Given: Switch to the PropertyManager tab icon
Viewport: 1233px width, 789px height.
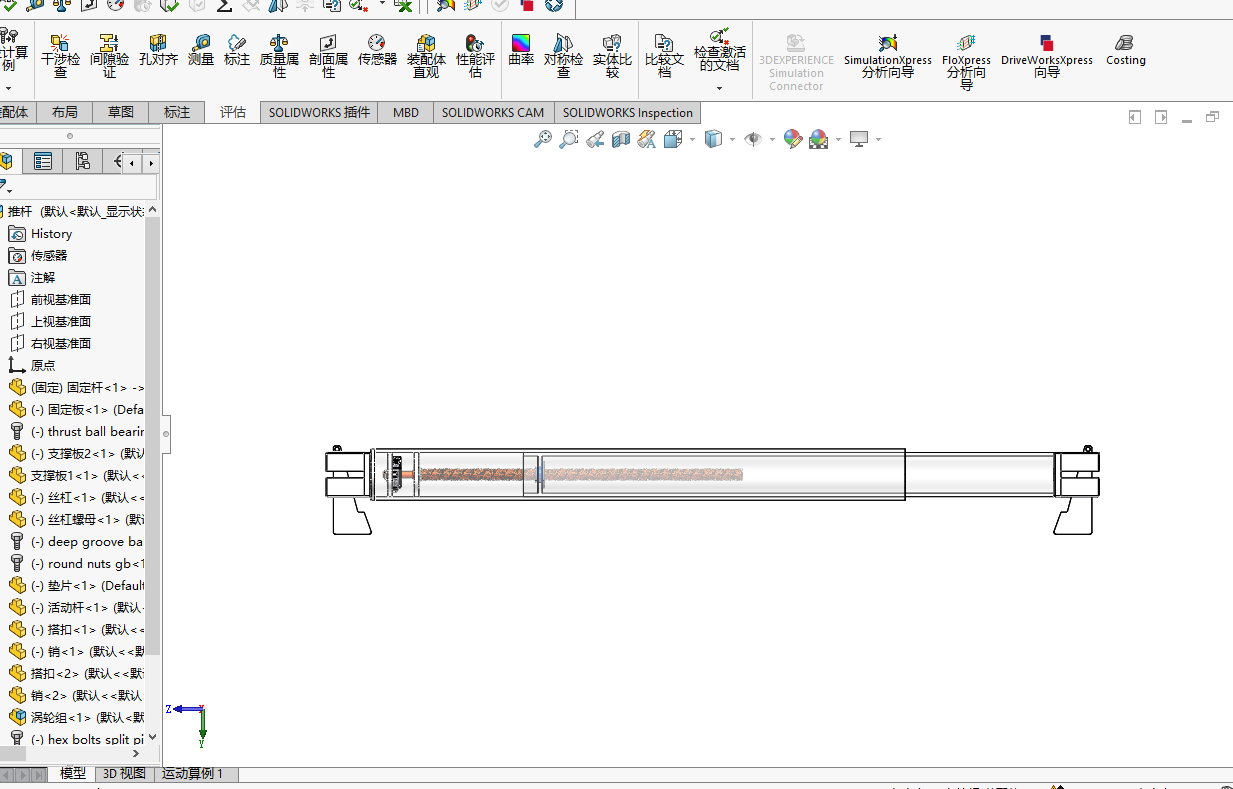Looking at the screenshot, I should [x=43, y=161].
